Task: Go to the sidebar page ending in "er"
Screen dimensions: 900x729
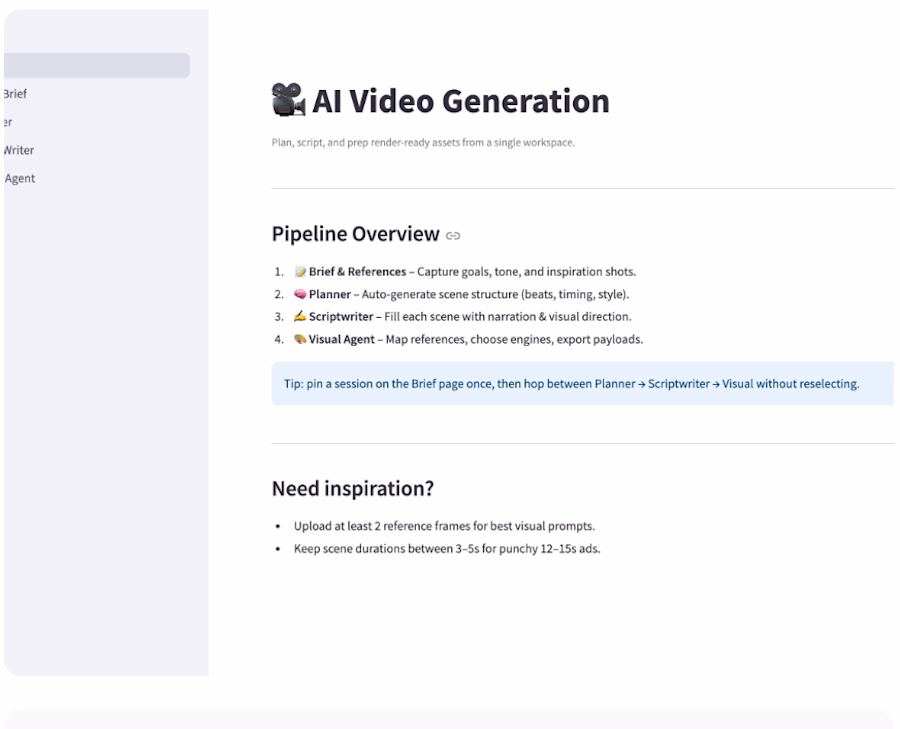Action: pos(8,122)
